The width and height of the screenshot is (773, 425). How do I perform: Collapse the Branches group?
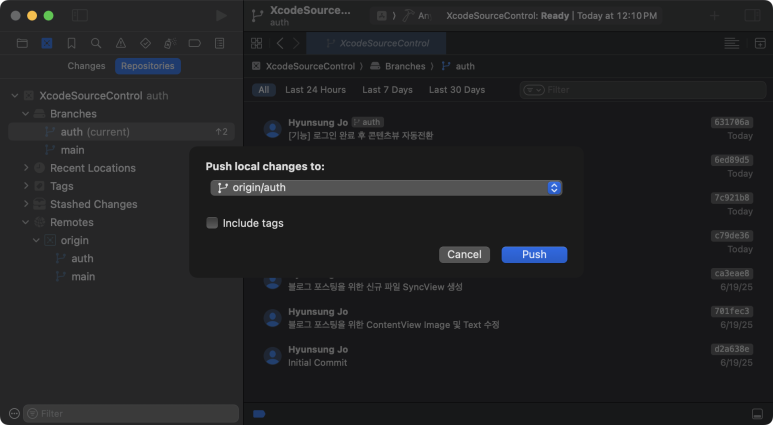(26, 114)
